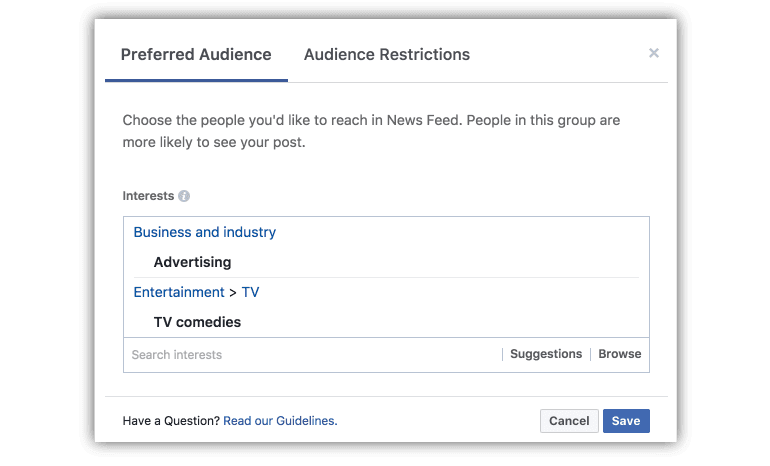The height and width of the screenshot is (466, 770).
Task: Close the audience dialog with the X
Action: (x=653, y=53)
